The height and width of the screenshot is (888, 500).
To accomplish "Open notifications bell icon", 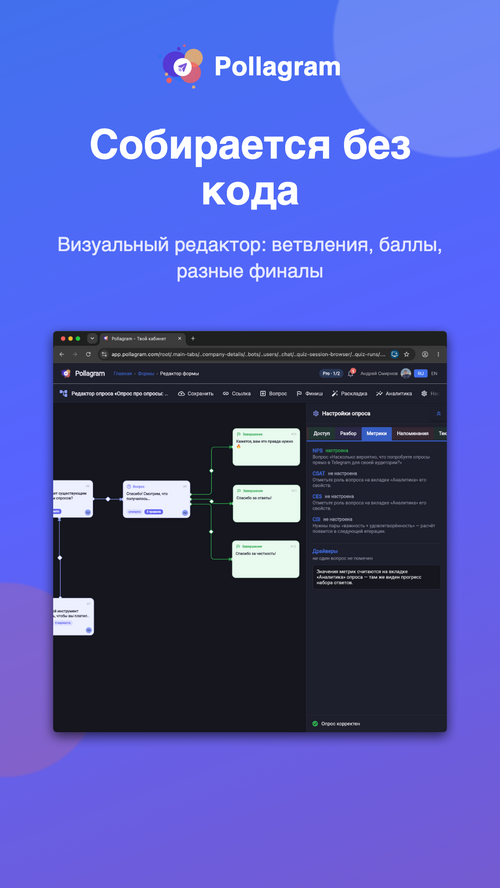I will [351, 374].
